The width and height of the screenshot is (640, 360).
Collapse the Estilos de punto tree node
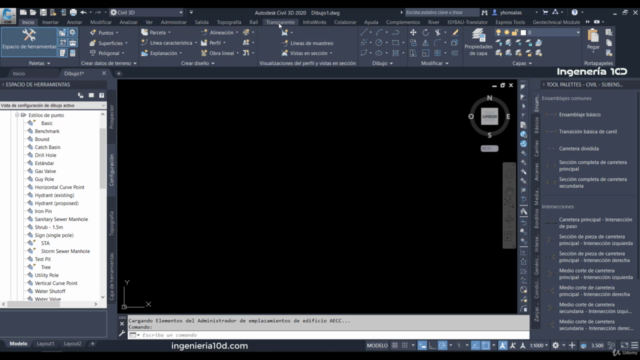tap(17, 115)
